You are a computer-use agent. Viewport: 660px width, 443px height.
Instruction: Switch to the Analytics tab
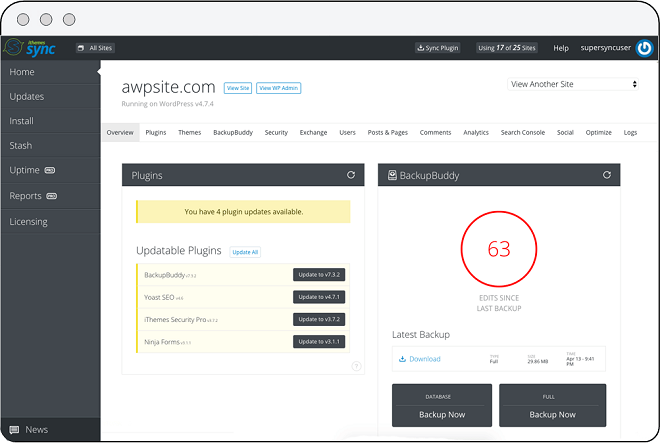click(476, 133)
